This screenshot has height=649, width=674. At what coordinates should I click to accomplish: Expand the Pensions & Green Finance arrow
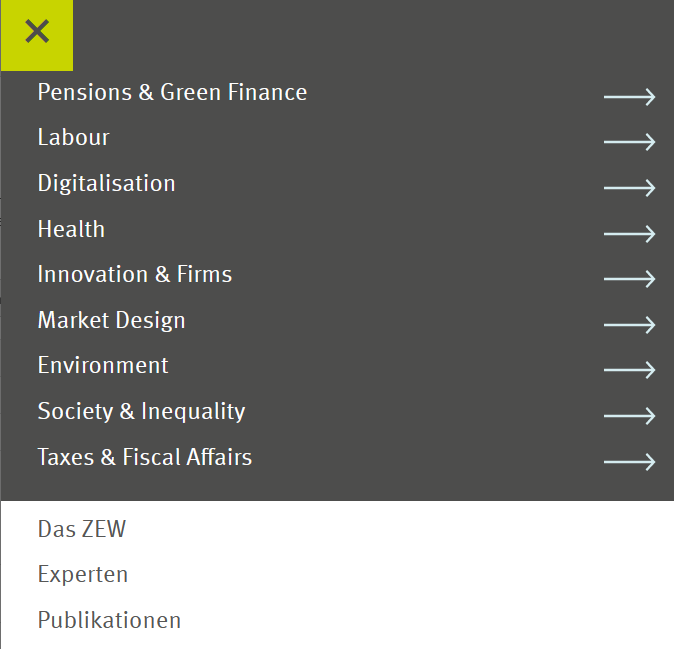click(629, 97)
